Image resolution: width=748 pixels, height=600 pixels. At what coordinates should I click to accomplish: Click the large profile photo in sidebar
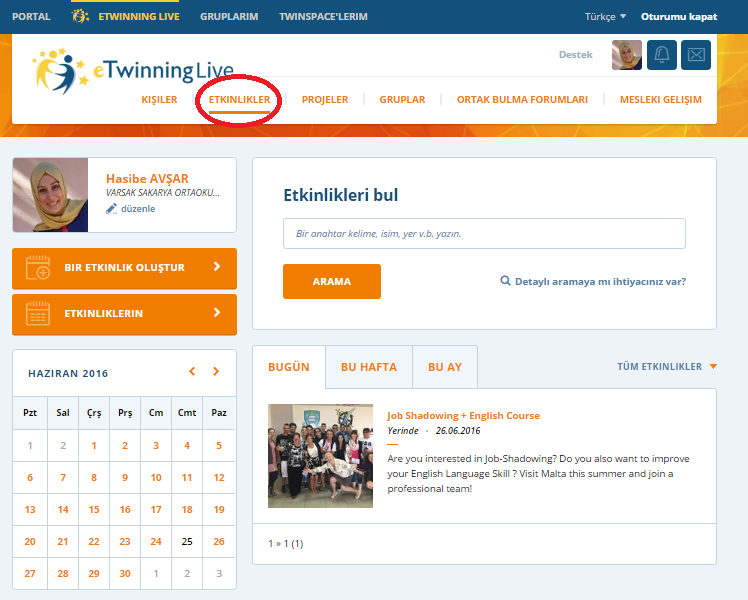coord(51,195)
